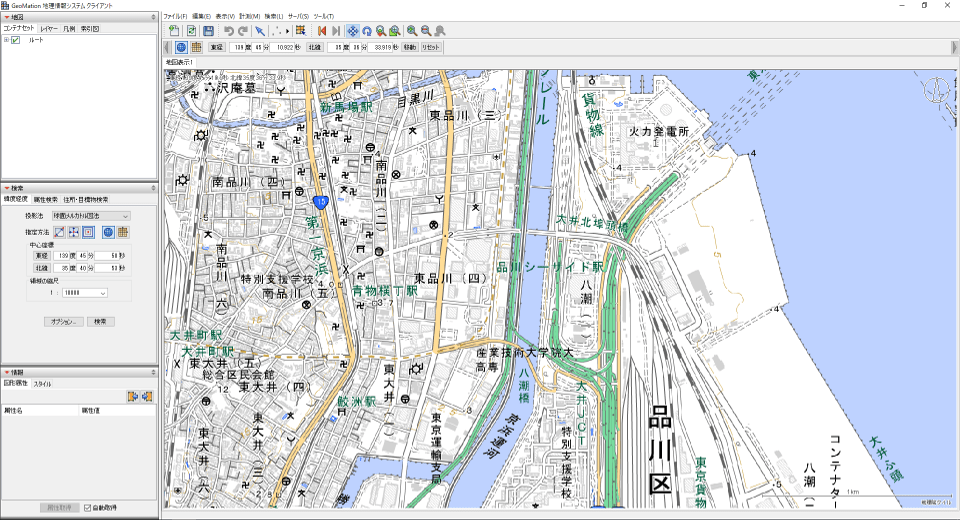This screenshot has width=960, height=520.
Task: Uncheck the ルート layer checkbox
Action: [x=15, y=40]
